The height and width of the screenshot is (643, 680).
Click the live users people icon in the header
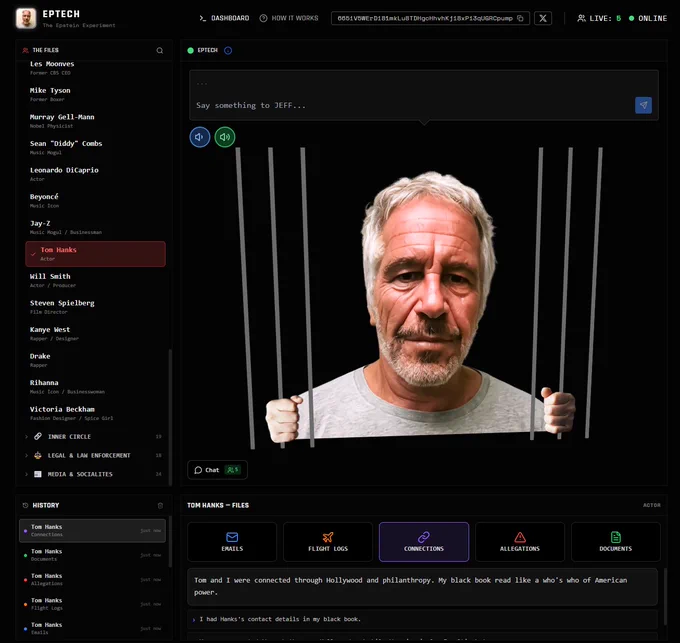click(581, 18)
